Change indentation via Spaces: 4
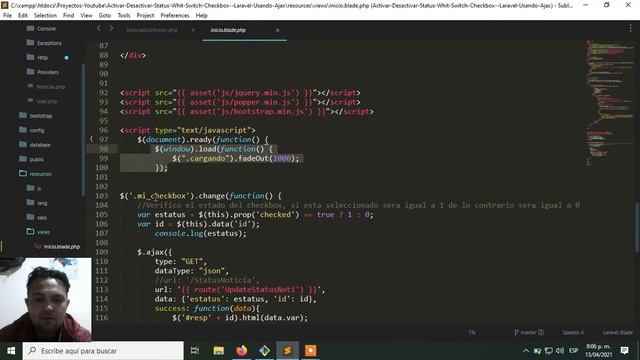640x360 pixels. pyautogui.click(x=573, y=332)
